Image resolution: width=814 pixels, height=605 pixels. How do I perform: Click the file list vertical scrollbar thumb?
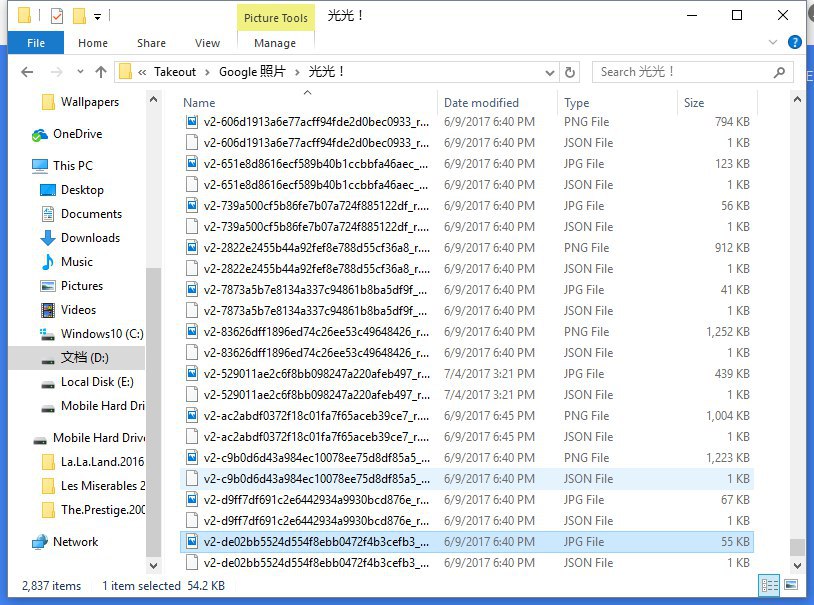pos(796,547)
